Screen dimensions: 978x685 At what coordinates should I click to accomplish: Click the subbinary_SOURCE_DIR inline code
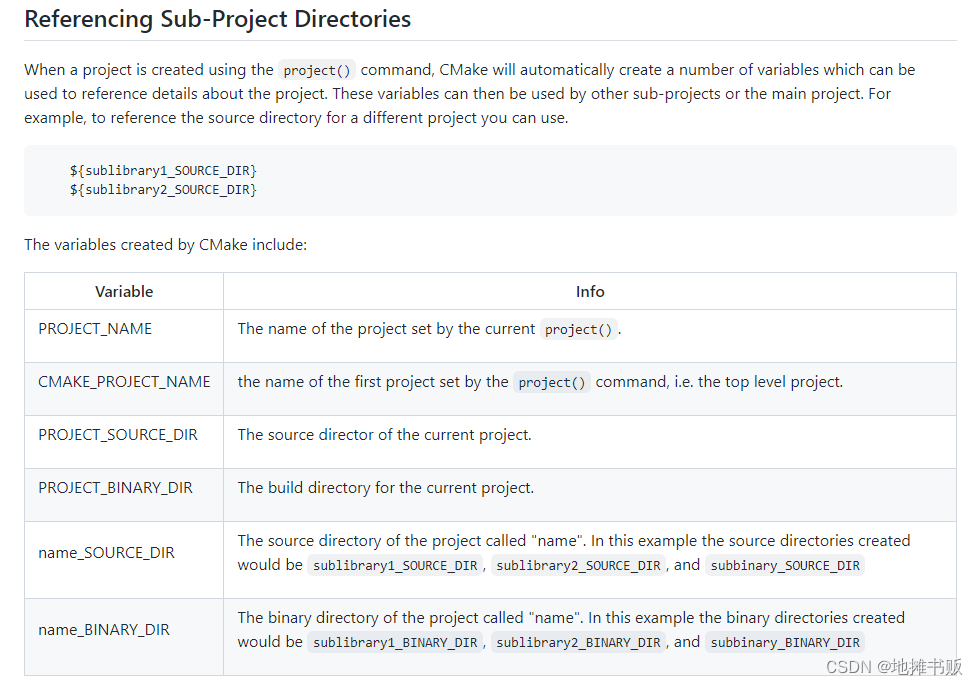(785, 565)
